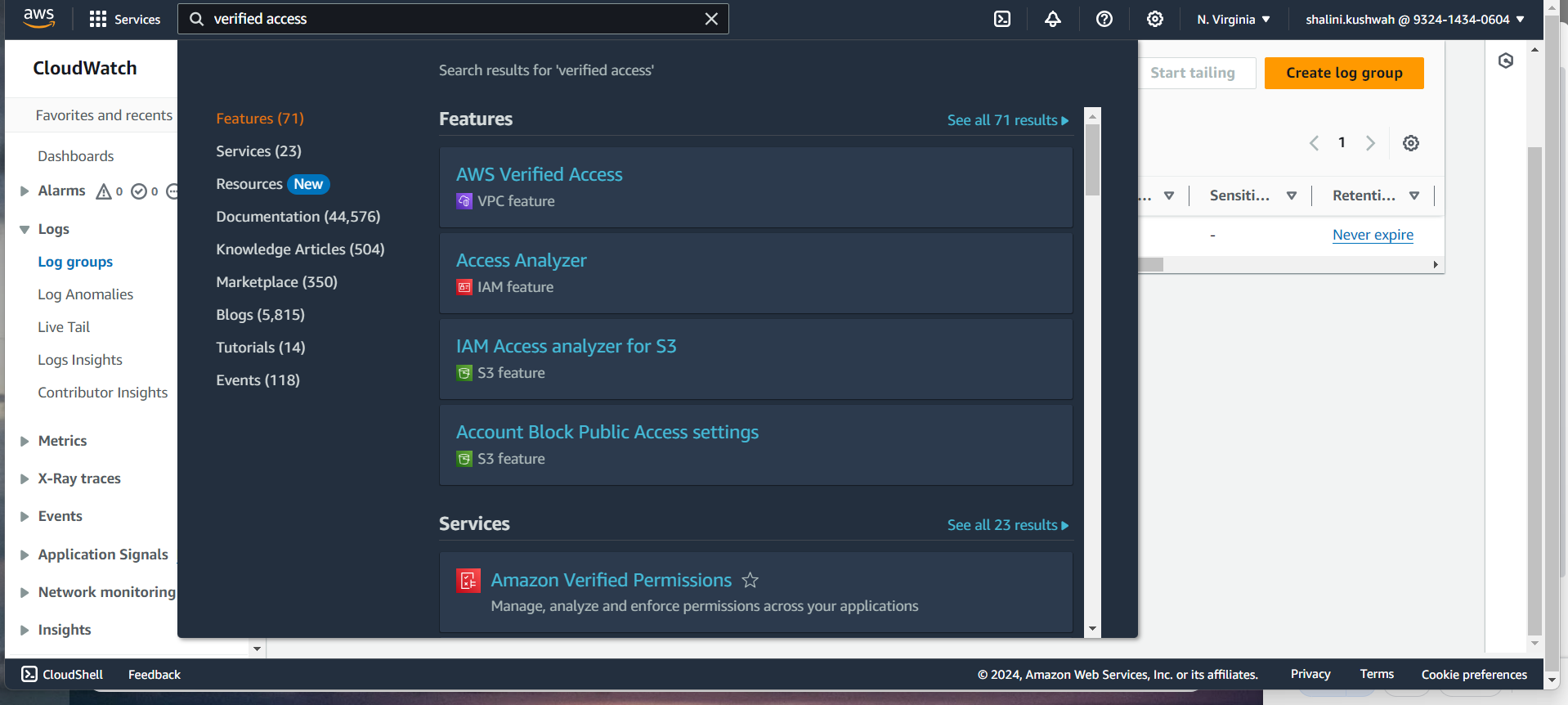Open the AWS Verified Access result

coord(540,174)
